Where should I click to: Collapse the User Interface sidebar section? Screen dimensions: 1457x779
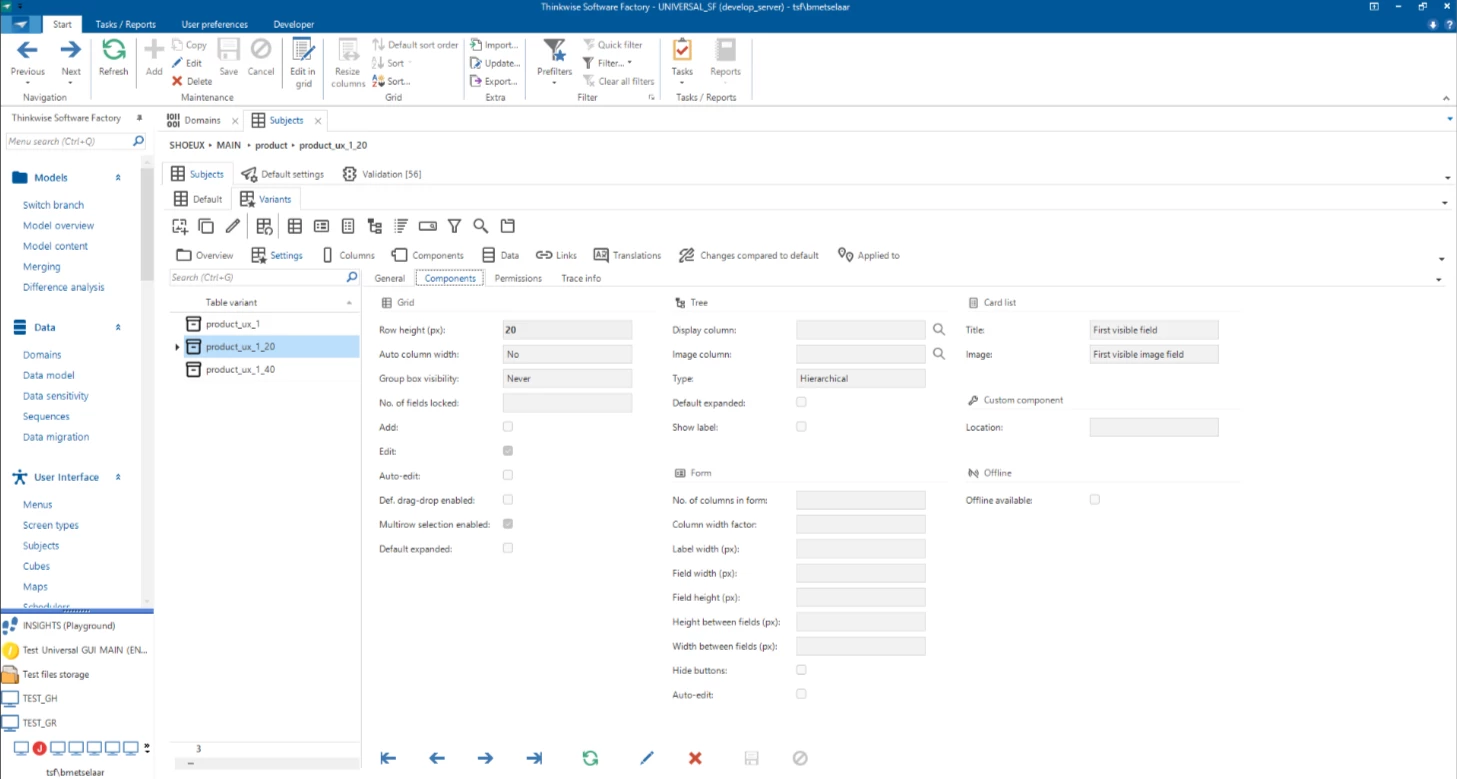click(x=118, y=478)
